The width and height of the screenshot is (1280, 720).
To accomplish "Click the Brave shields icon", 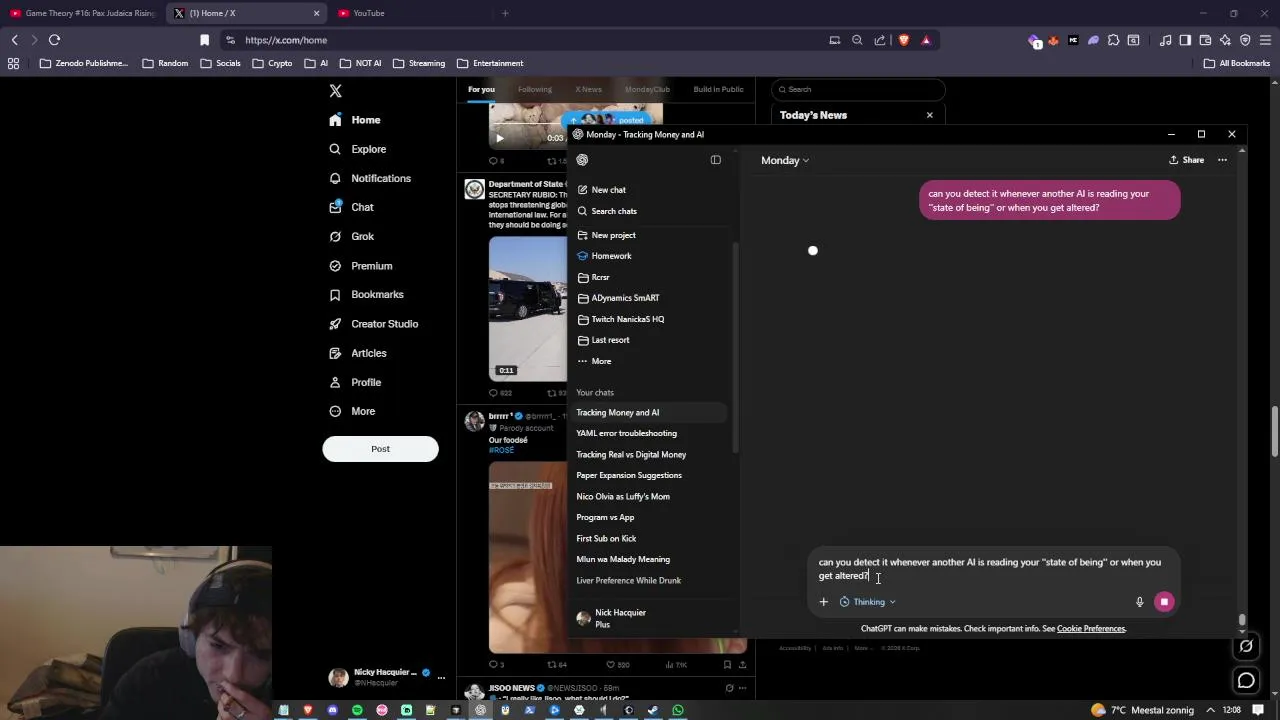I will (x=903, y=40).
